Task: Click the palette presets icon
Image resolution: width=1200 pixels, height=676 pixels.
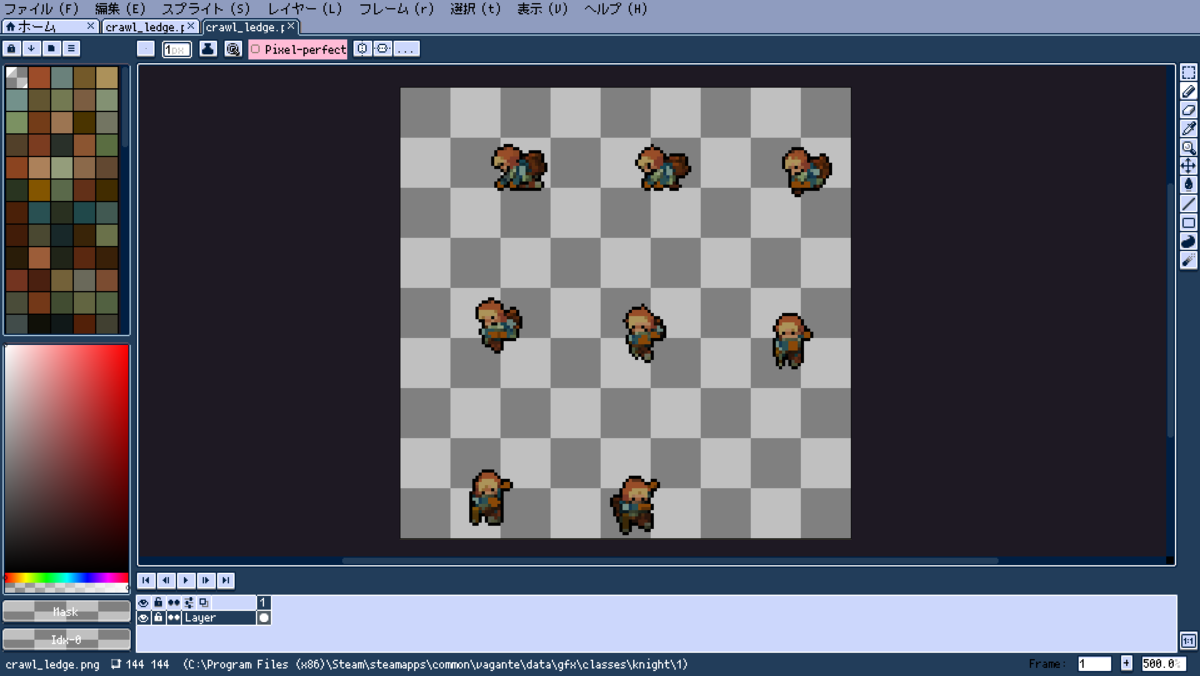Action: point(51,48)
